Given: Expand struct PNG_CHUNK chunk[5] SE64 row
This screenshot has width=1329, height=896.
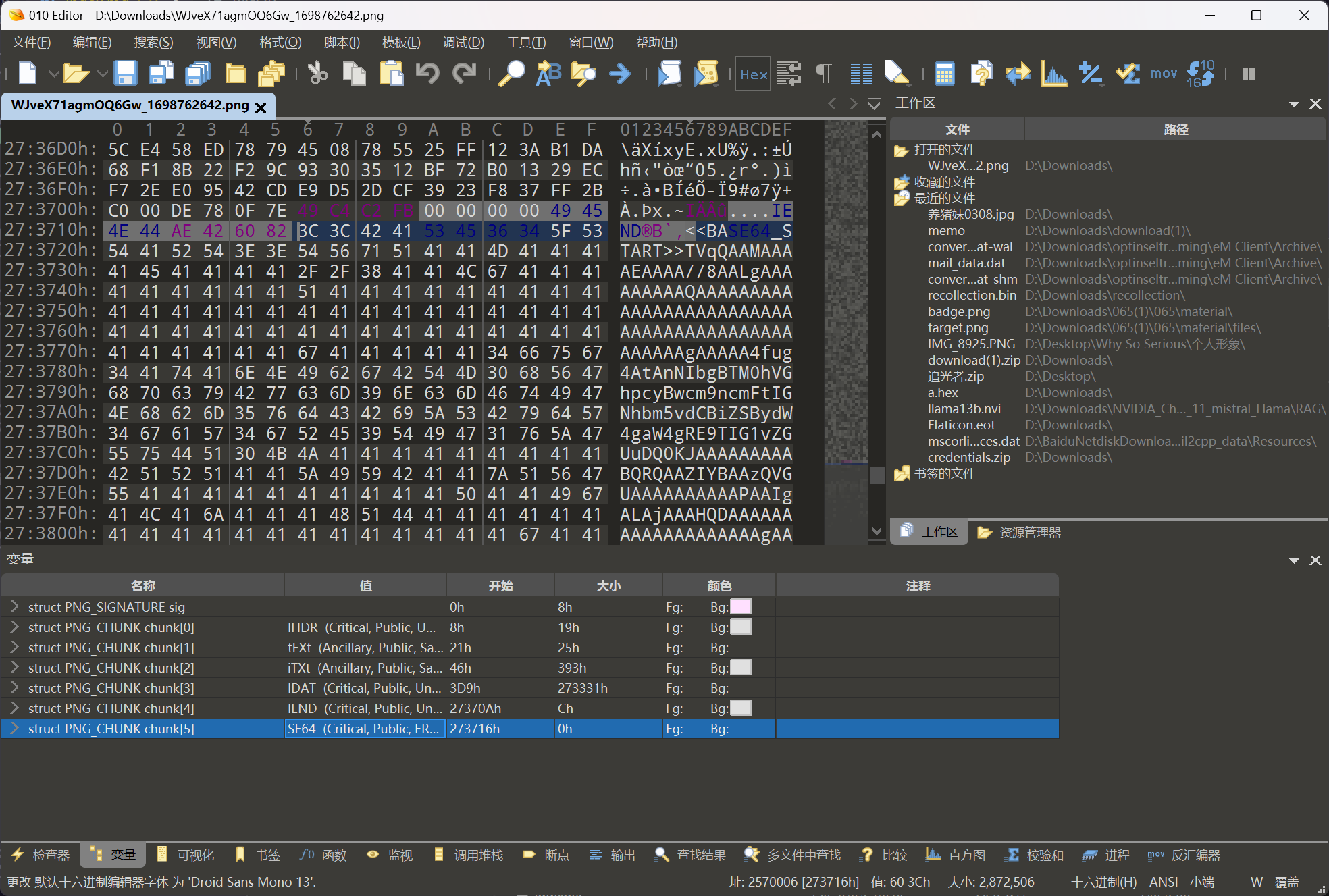Looking at the screenshot, I should coord(14,729).
